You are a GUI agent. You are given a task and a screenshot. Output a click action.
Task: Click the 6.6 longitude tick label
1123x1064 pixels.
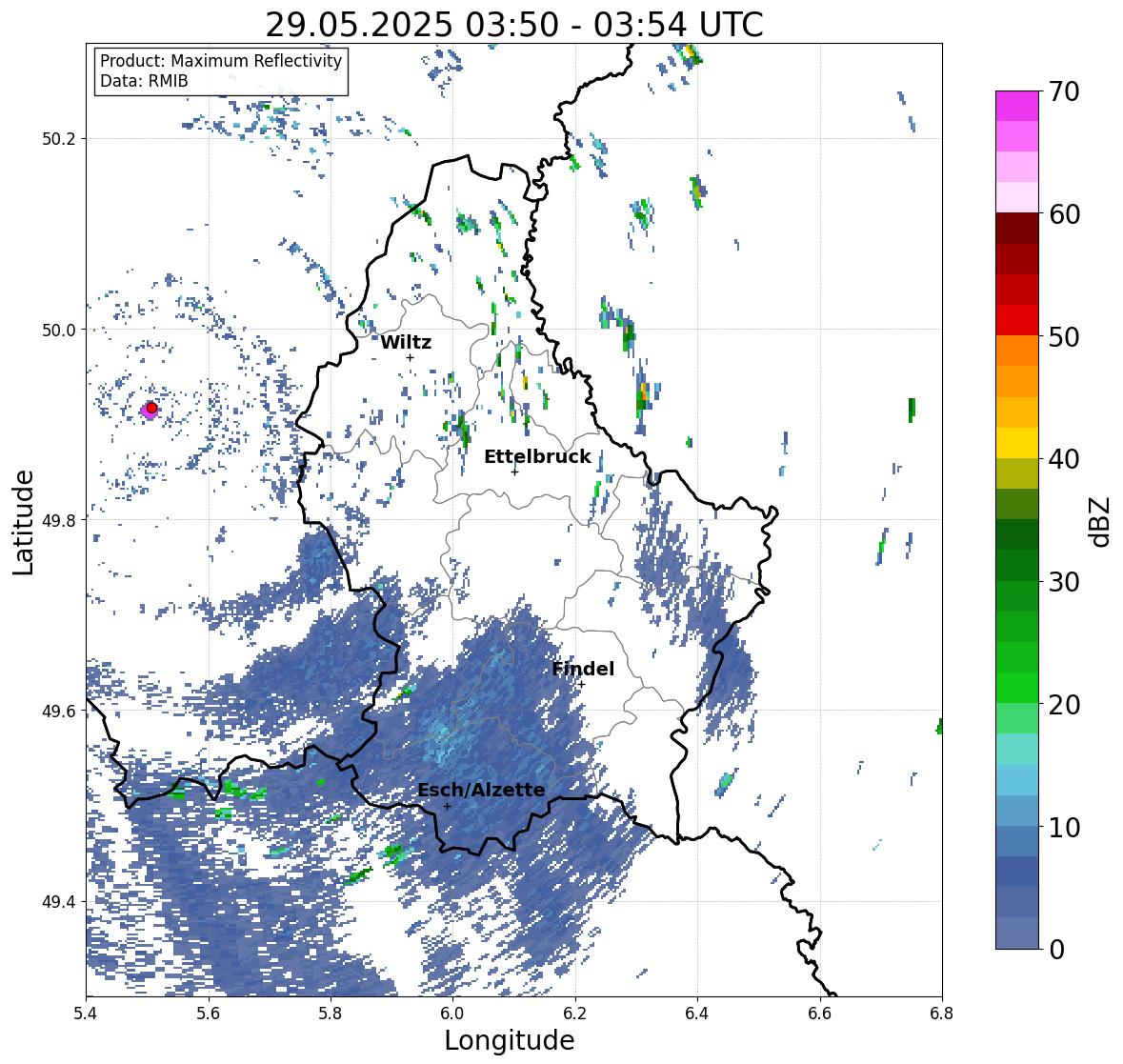819,1014
